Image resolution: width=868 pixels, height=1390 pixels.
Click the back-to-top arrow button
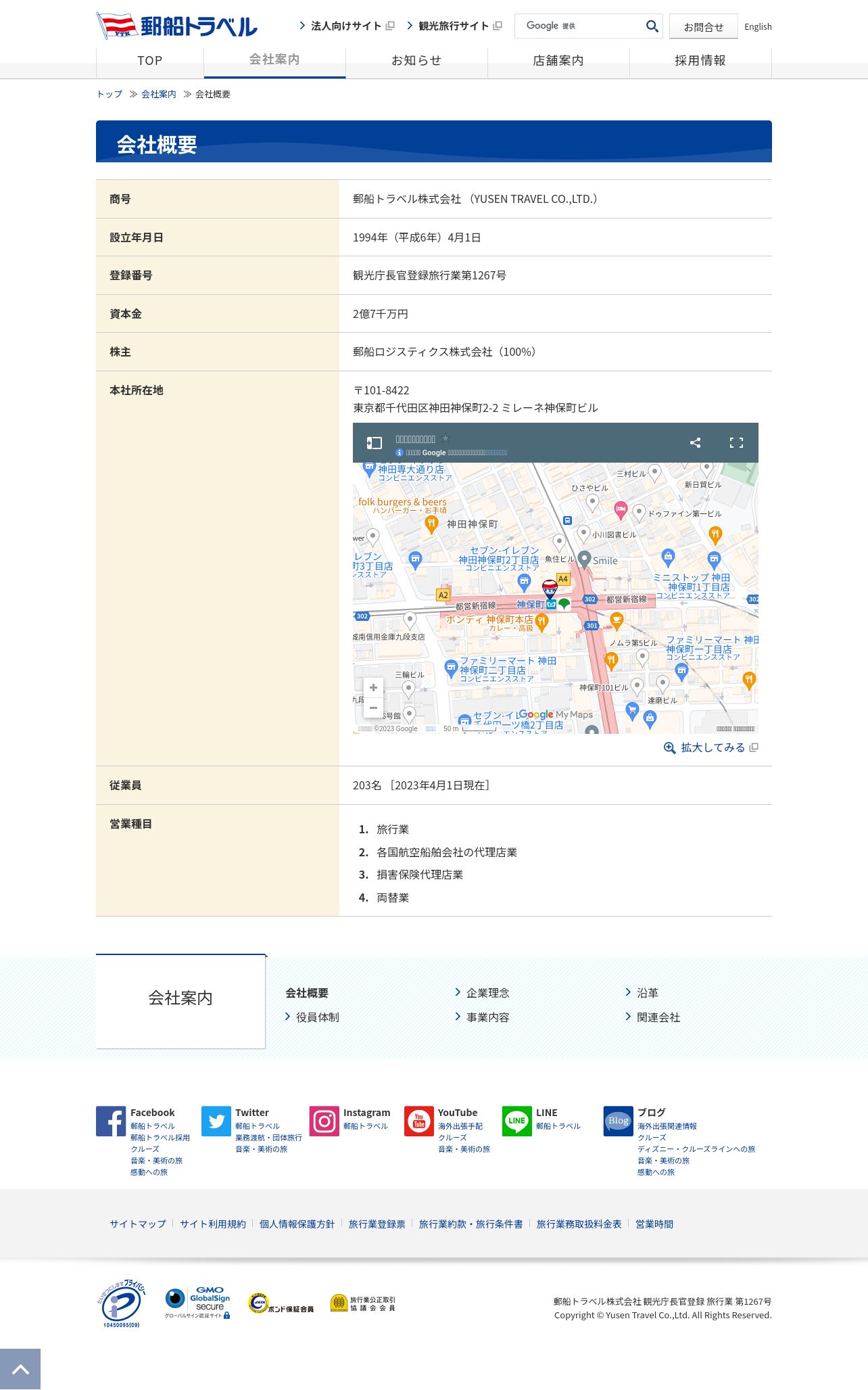tap(20, 1369)
